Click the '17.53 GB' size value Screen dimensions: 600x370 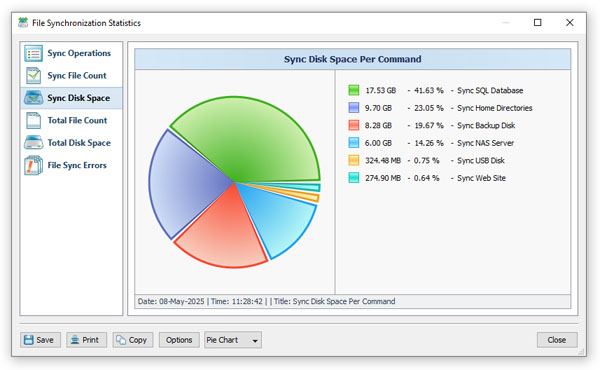click(380, 90)
